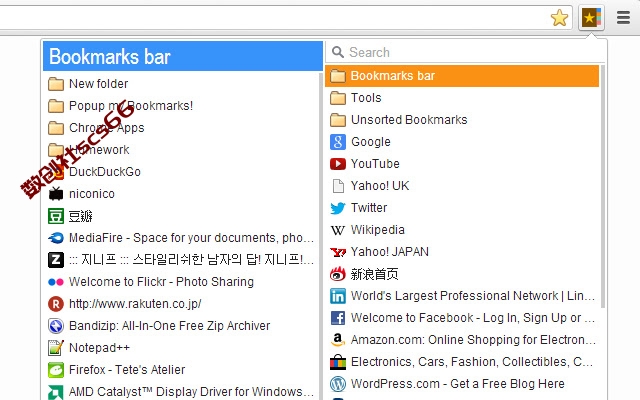Click the text 'Twitter'
The width and height of the screenshot is (640, 400).
(x=369, y=208)
